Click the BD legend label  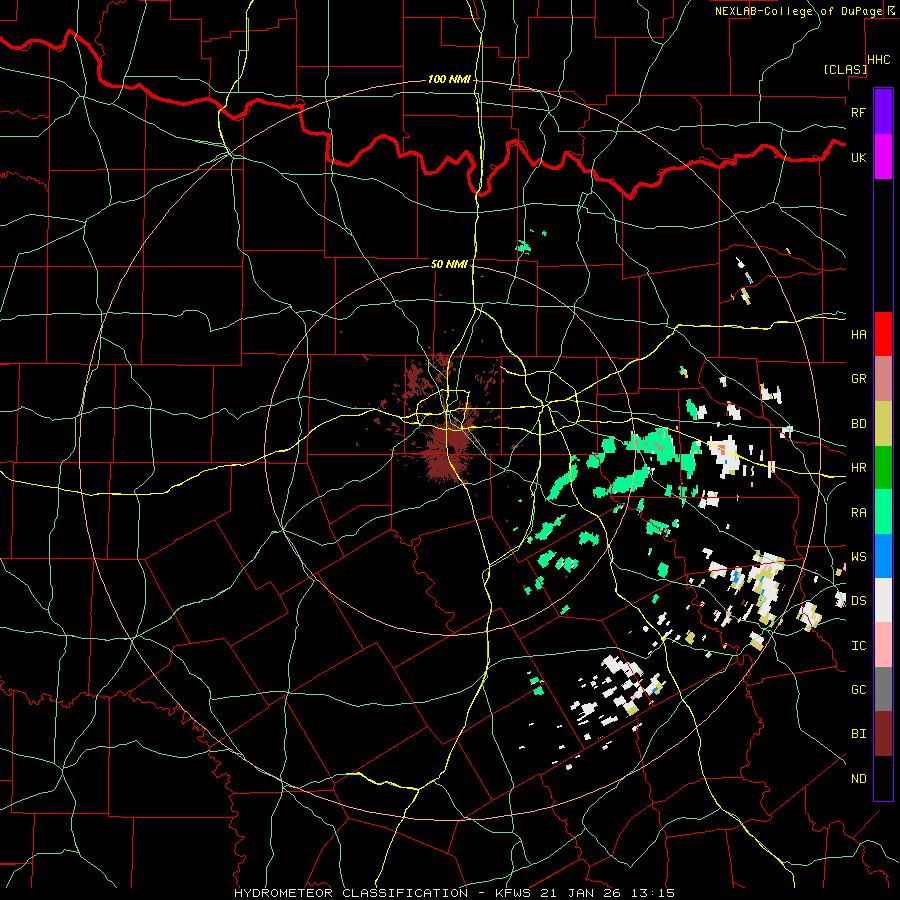(858, 424)
